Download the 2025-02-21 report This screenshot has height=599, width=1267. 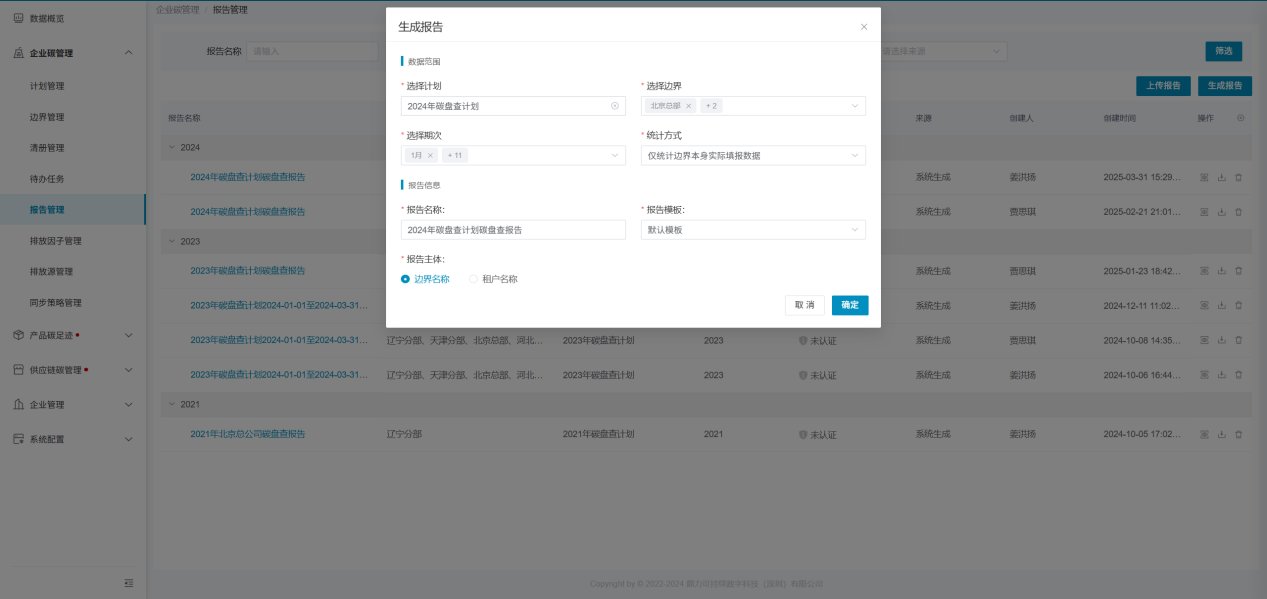pyautogui.click(x=1221, y=212)
